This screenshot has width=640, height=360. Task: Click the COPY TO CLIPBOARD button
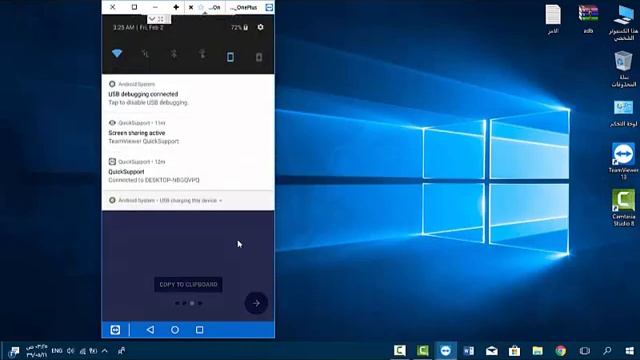pos(188,284)
